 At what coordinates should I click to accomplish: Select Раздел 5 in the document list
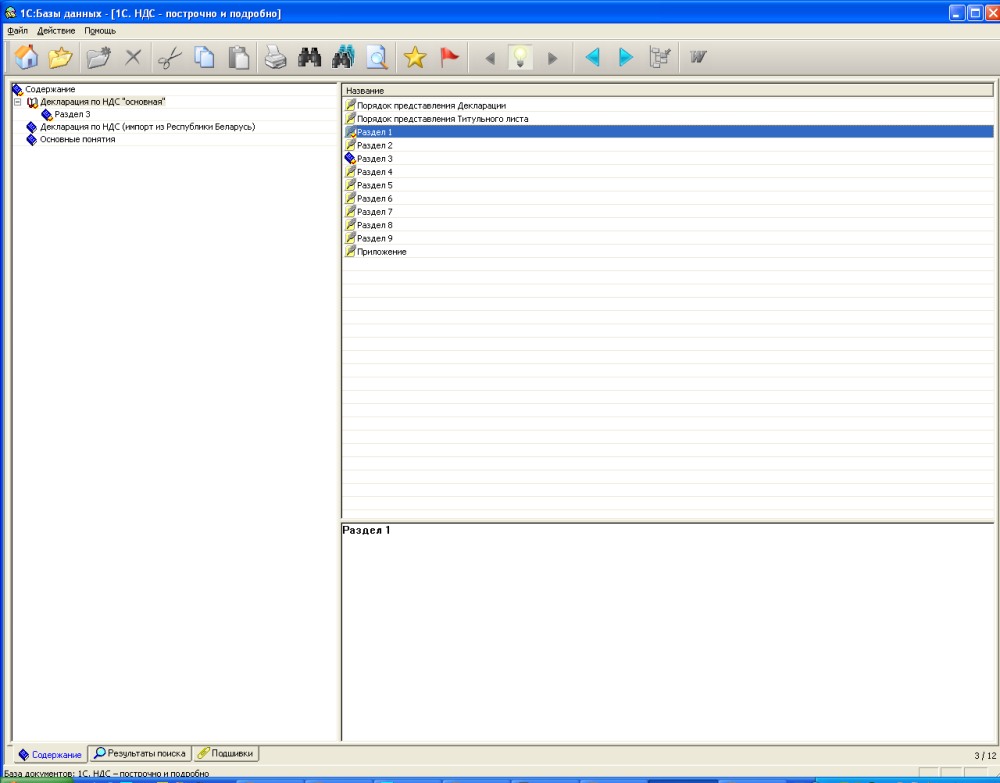tap(374, 185)
